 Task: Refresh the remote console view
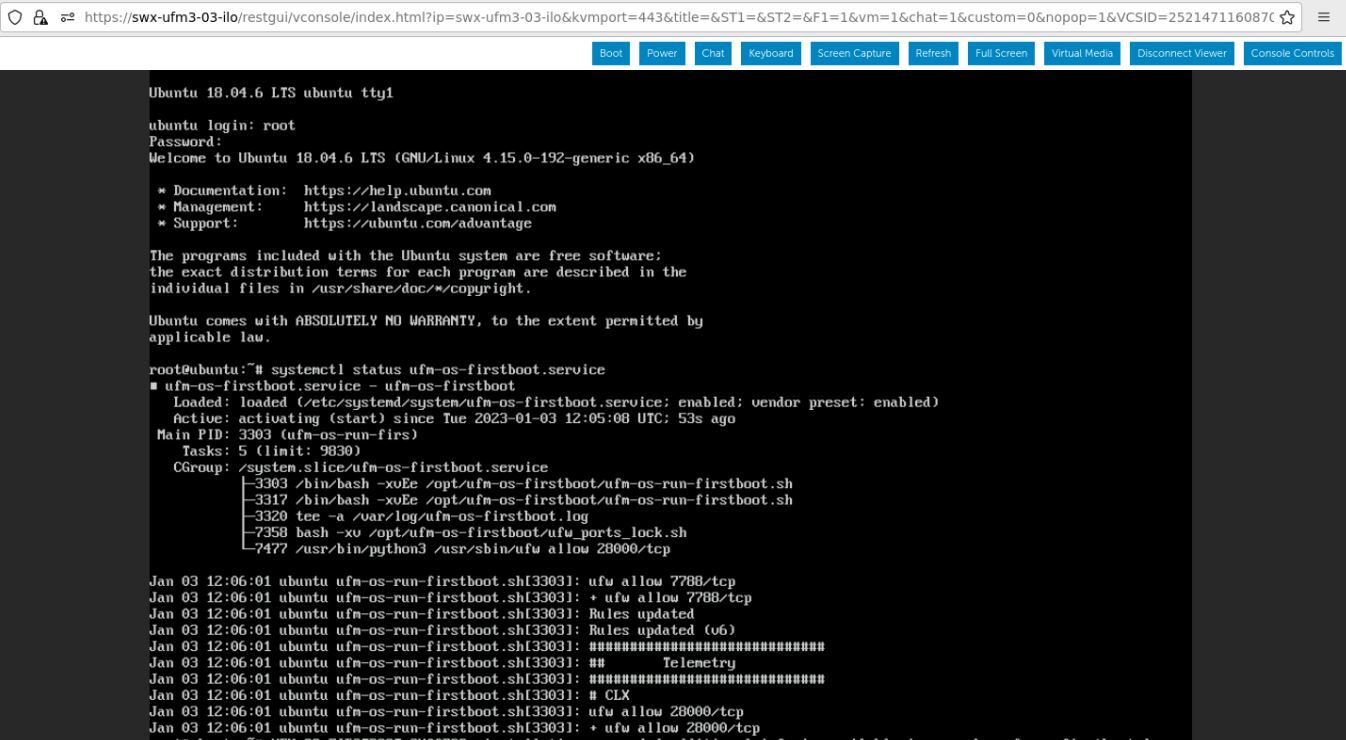click(932, 53)
